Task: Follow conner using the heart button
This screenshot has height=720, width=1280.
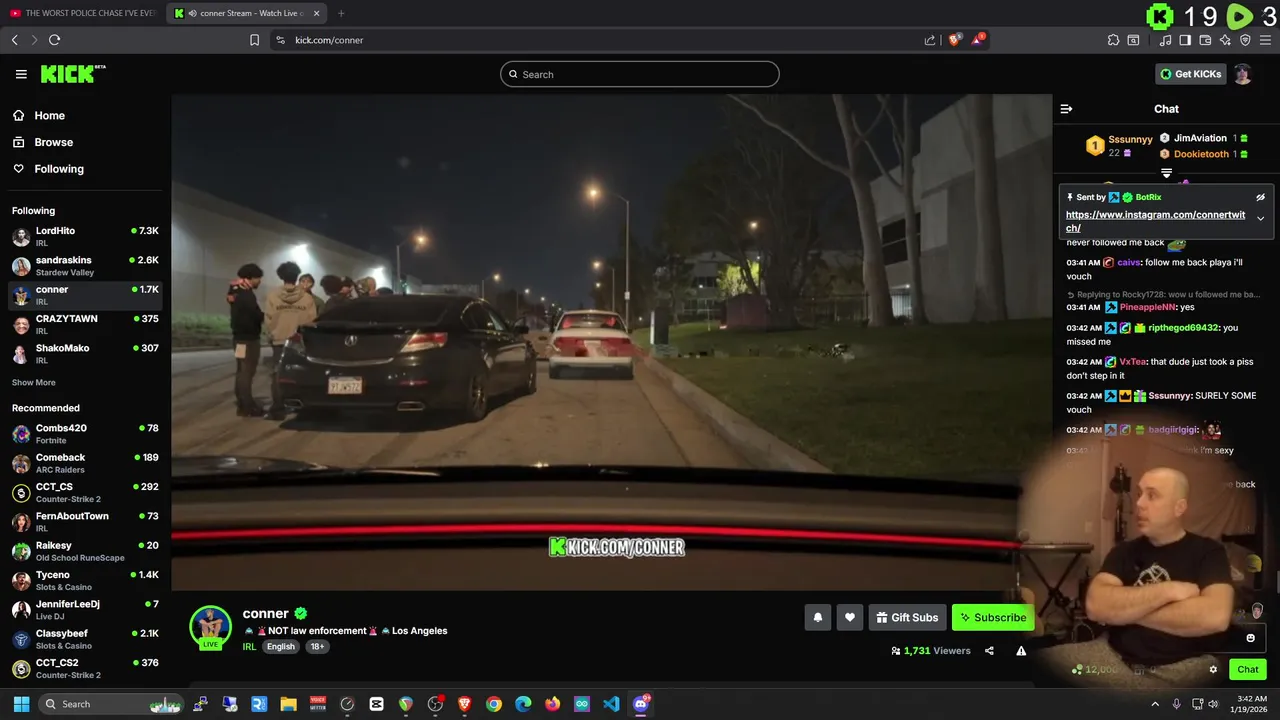Action: [849, 617]
